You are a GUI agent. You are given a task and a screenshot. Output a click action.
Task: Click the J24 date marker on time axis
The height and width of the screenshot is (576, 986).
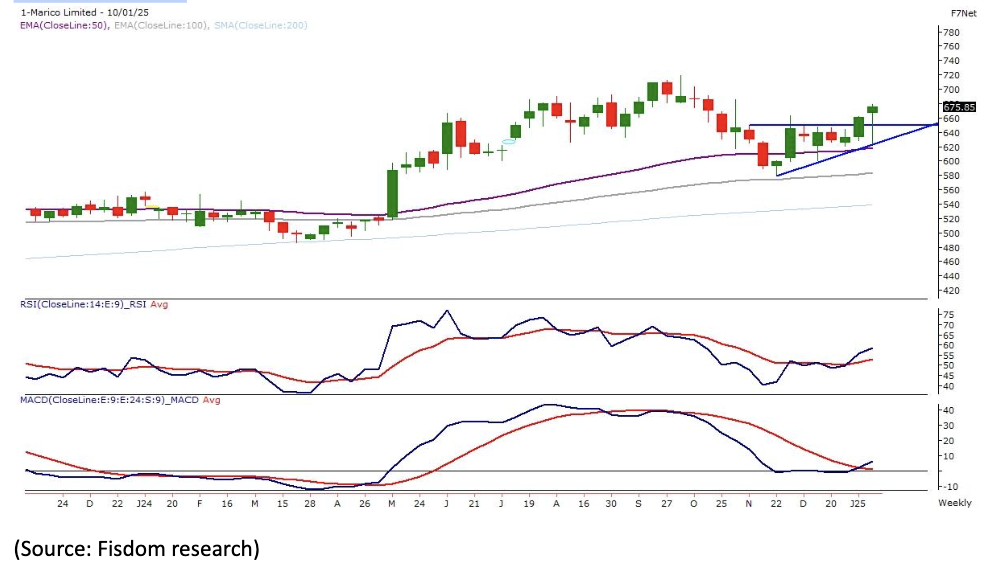(144, 503)
